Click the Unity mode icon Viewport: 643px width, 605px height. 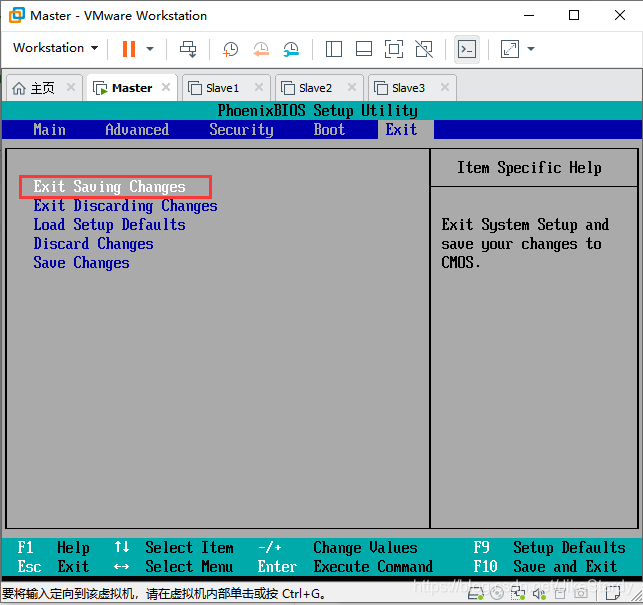tap(424, 49)
